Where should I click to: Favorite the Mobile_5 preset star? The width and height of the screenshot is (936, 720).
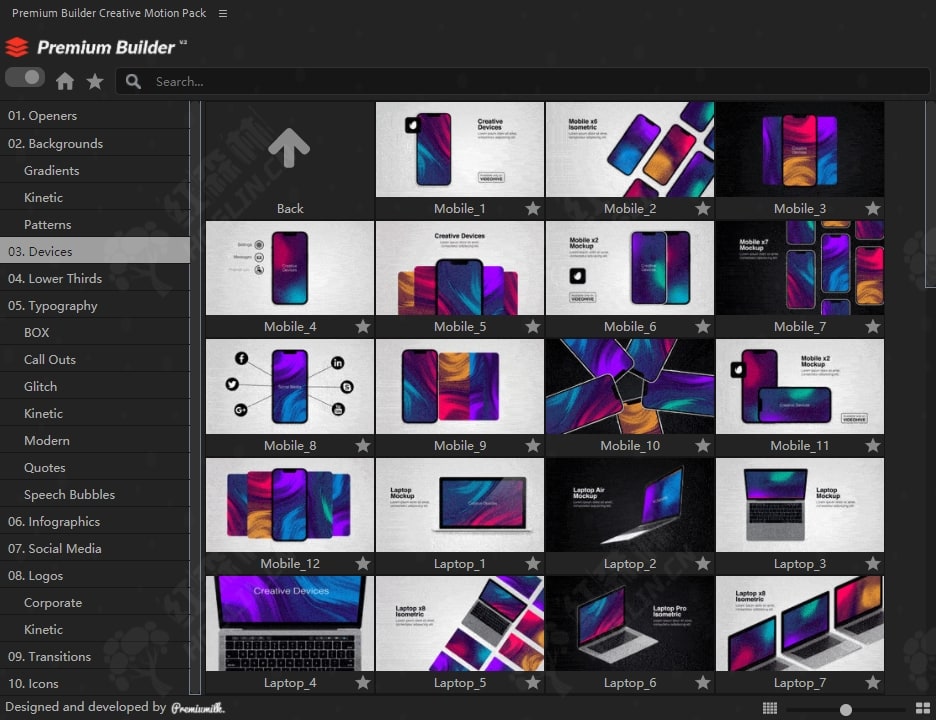click(x=532, y=327)
